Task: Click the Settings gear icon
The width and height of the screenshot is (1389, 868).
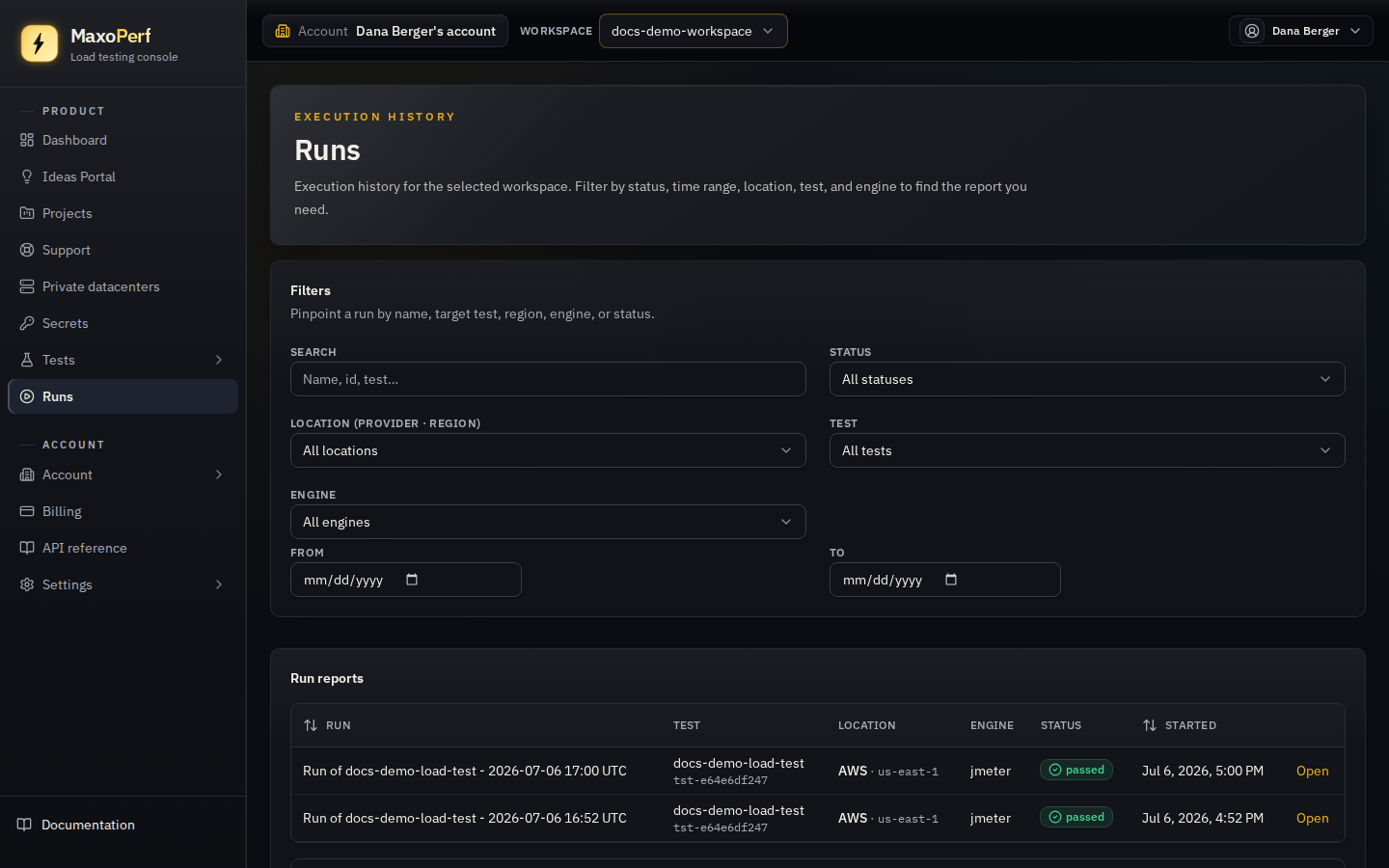Action: click(x=27, y=584)
